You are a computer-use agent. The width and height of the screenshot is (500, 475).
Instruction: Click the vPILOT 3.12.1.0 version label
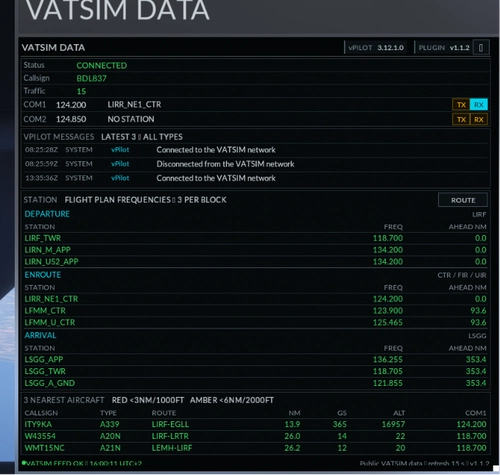point(376,48)
